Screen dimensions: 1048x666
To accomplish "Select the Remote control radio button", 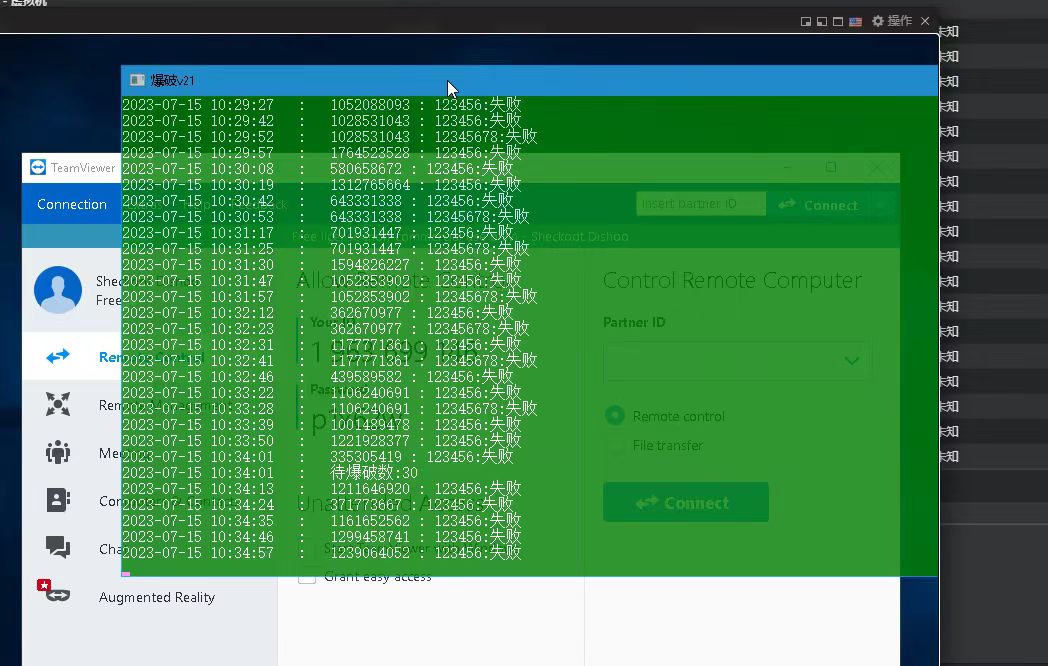I will pos(614,416).
